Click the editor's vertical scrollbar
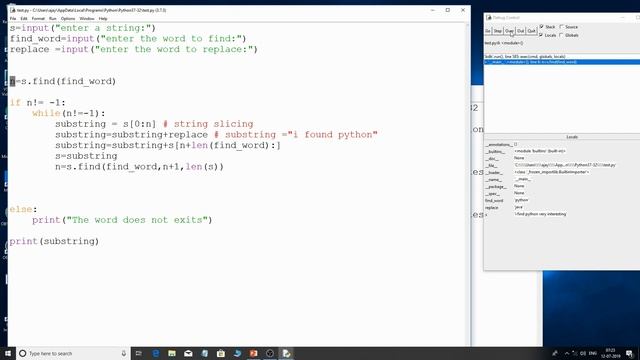Image resolution: width=640 pixels, height=360 pixels. pyautogui.click(x=468, y=184)
